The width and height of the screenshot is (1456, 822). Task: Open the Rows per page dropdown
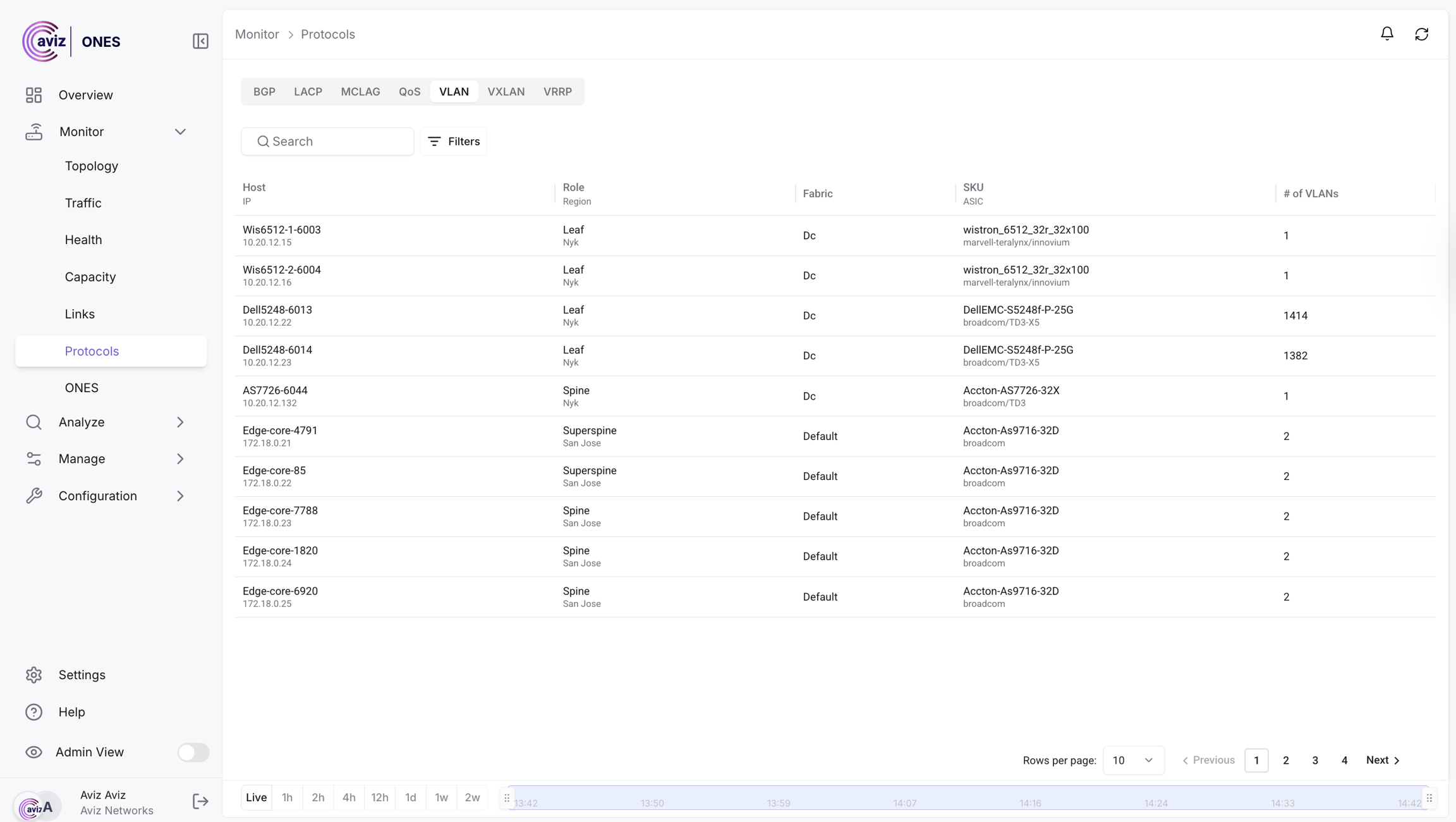click(1132, 760)
